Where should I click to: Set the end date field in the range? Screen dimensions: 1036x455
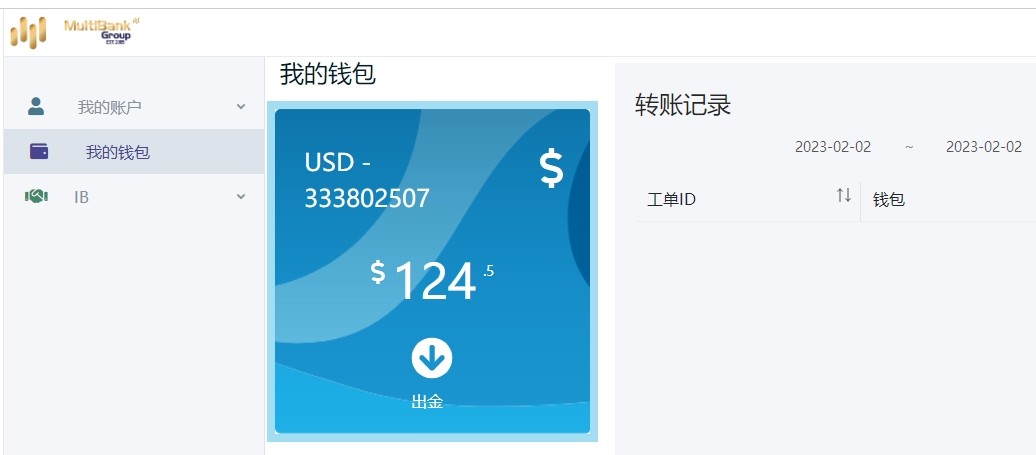tap(984, 147)
